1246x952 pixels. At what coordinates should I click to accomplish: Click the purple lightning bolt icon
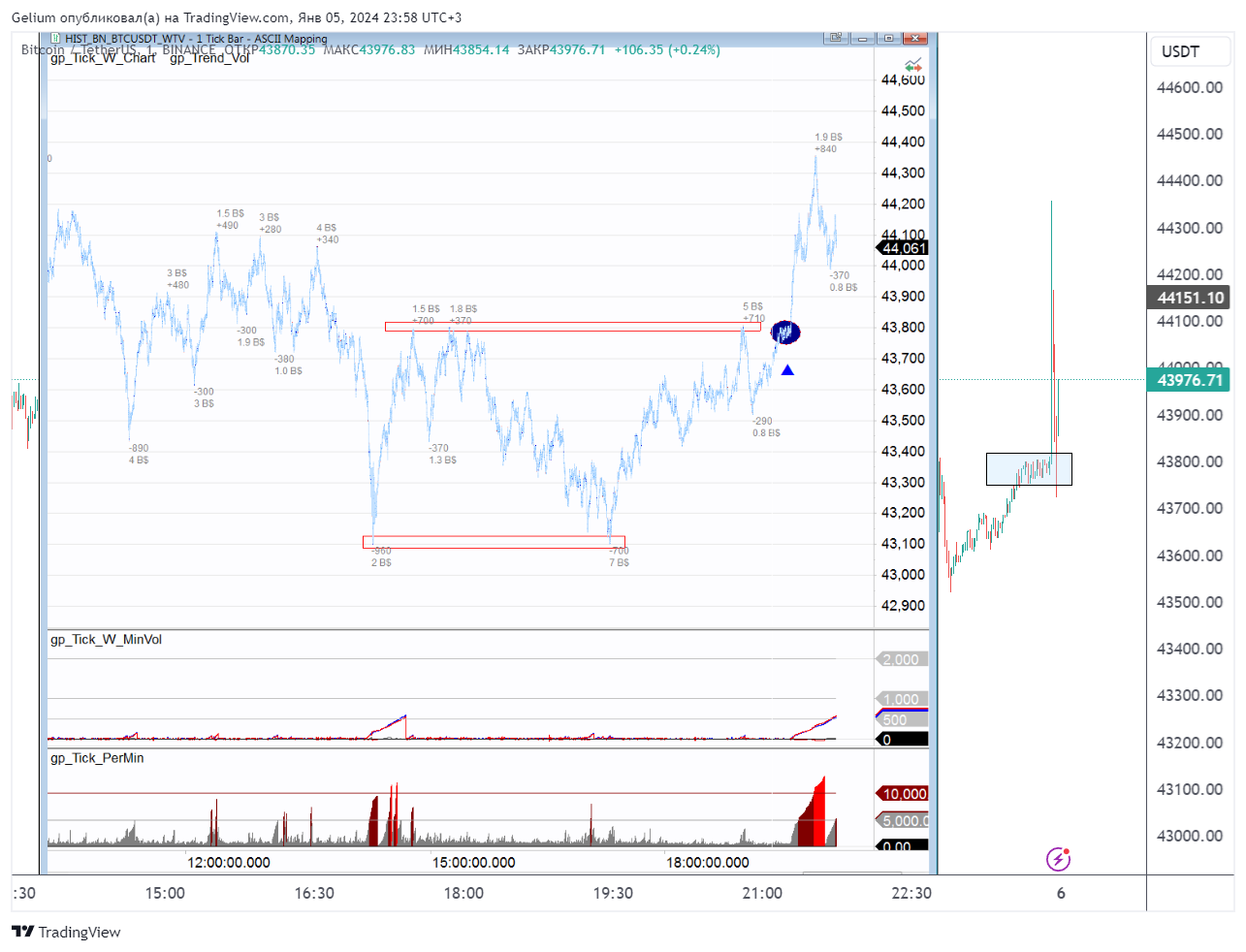pyautogui.click(x=1058, y=859)
